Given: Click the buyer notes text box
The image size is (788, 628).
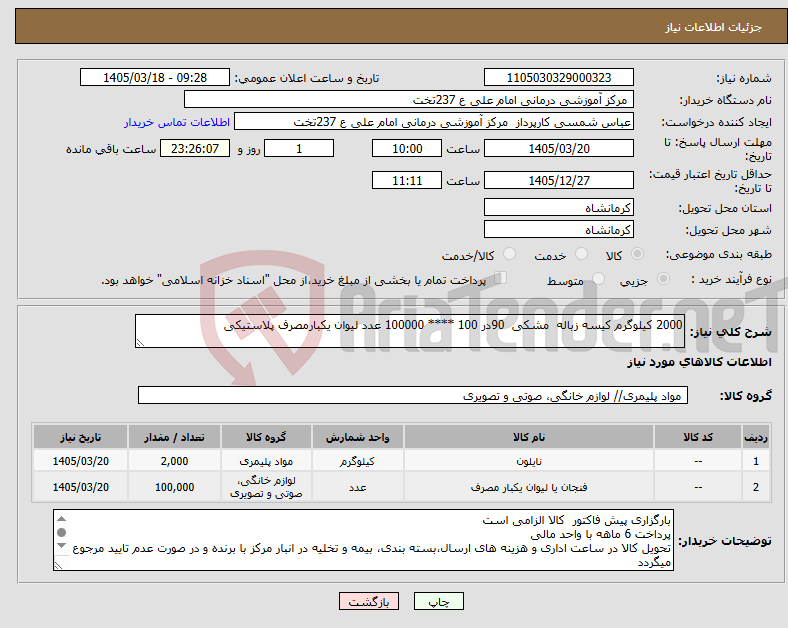Looking at the screenshot, I should pyautogui.click(x=363, y=540).
